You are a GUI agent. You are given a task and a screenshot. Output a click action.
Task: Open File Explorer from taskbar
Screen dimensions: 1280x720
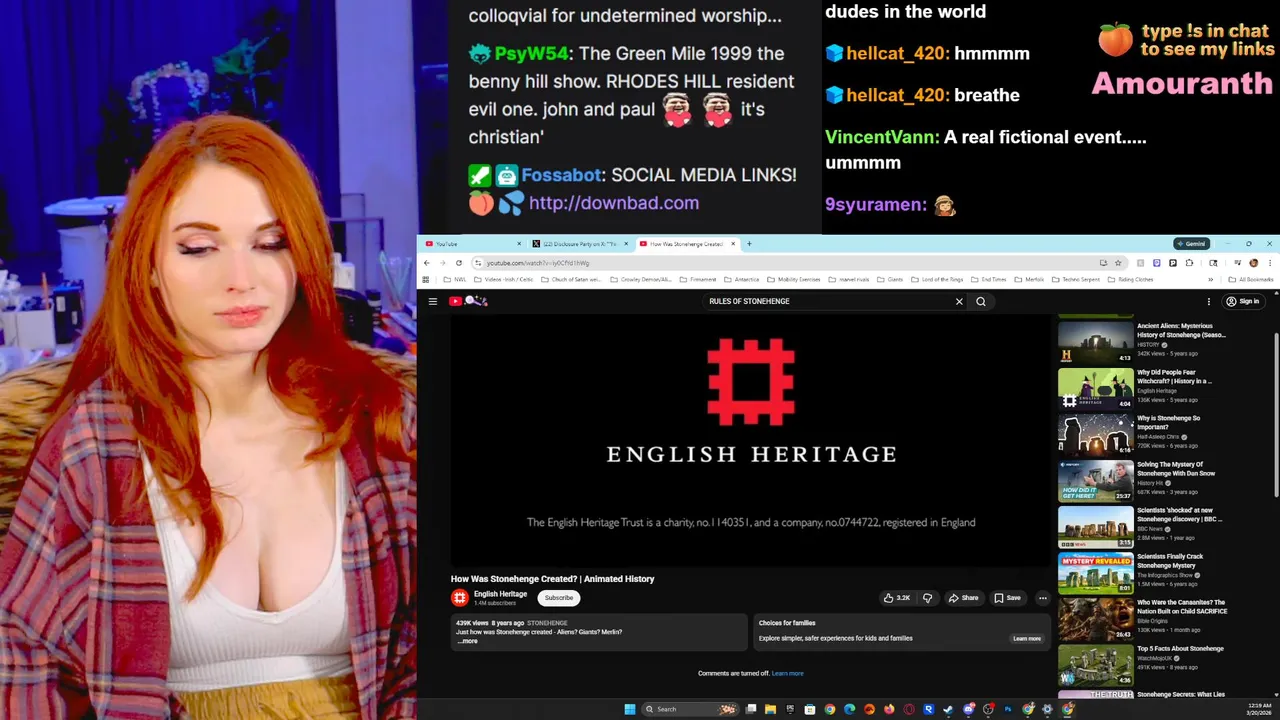click(770, 709)
